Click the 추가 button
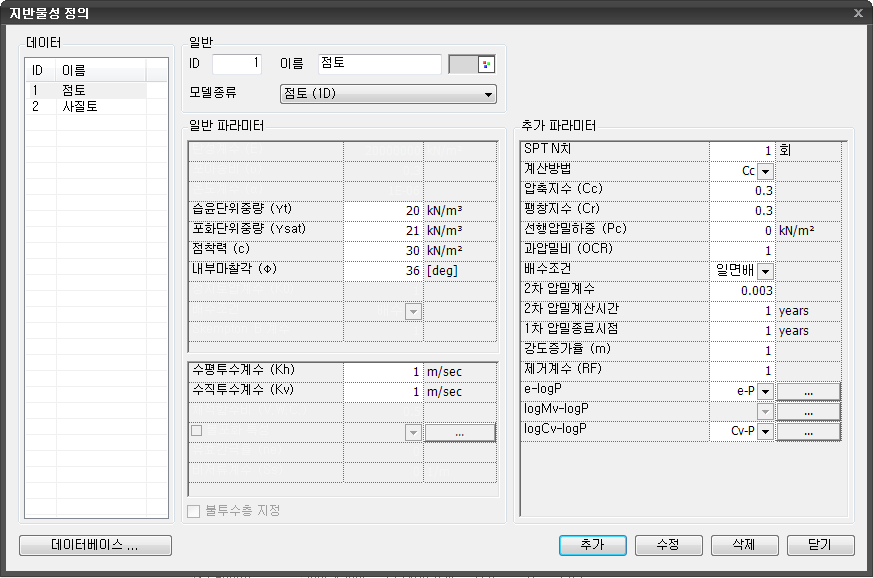Image resolution: width=873 pixels, height=578 pixels. coord(592,545)
